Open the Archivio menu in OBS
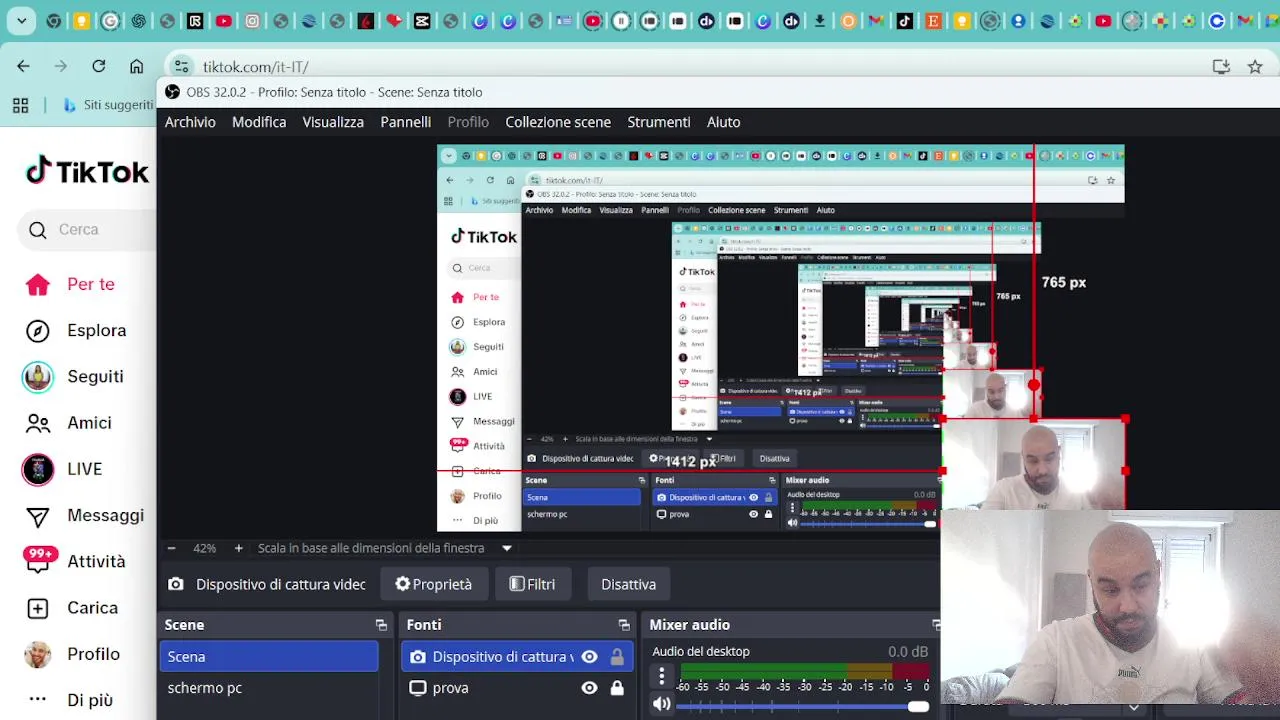This screenshot has width=1280, height=720. tap(190, 122)
